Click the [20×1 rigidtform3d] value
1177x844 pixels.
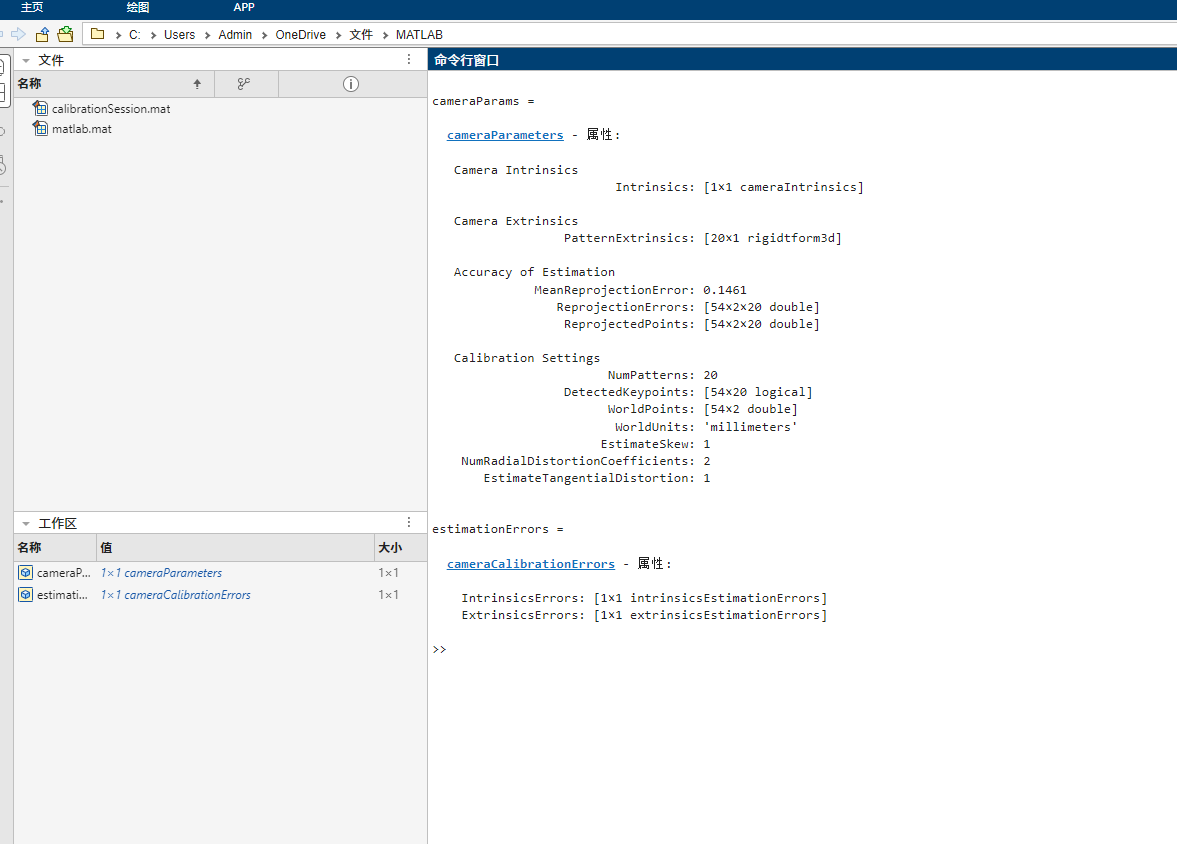tap(772, 238)
